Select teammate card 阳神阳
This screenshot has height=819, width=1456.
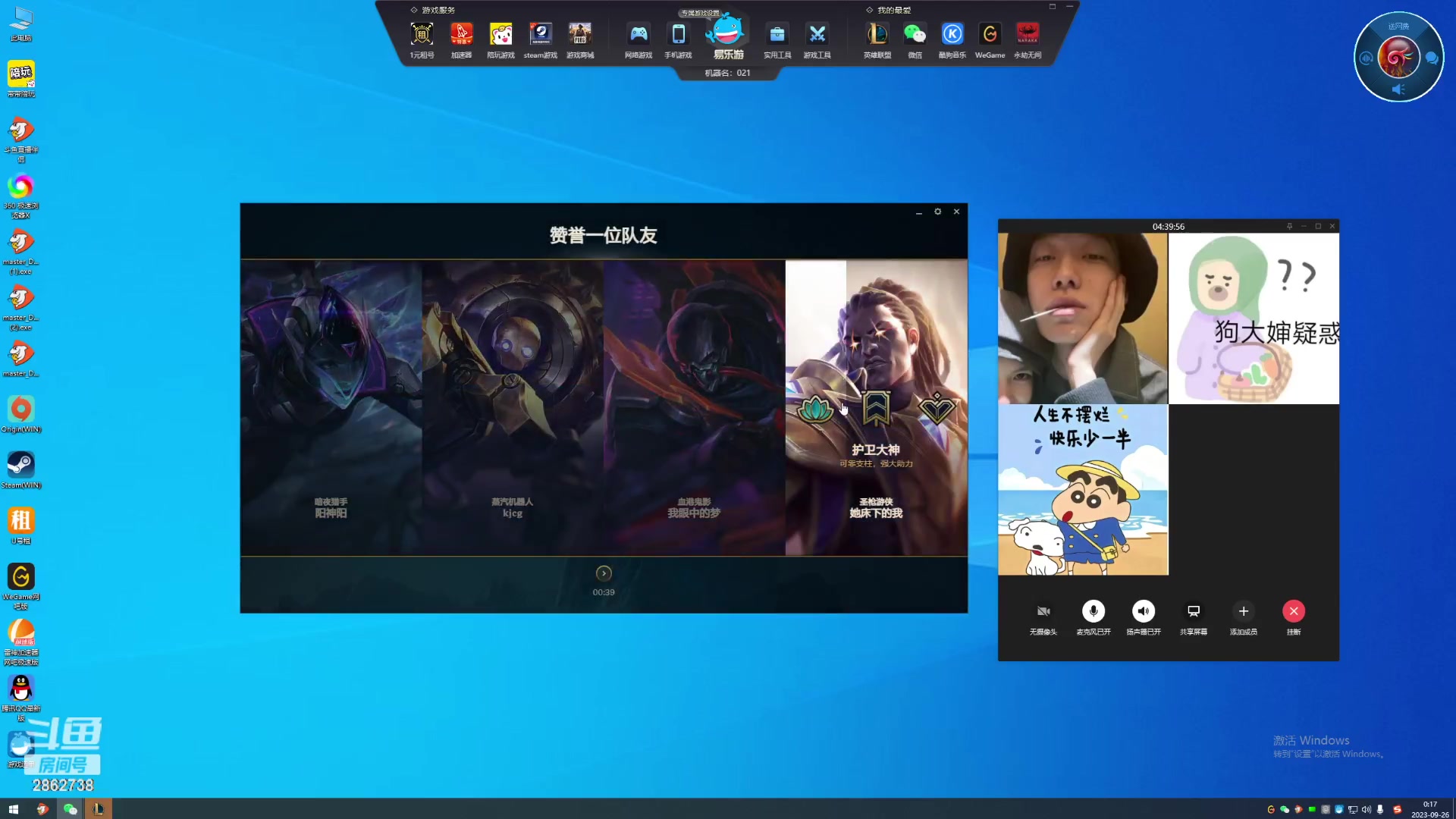click(331, 408)
